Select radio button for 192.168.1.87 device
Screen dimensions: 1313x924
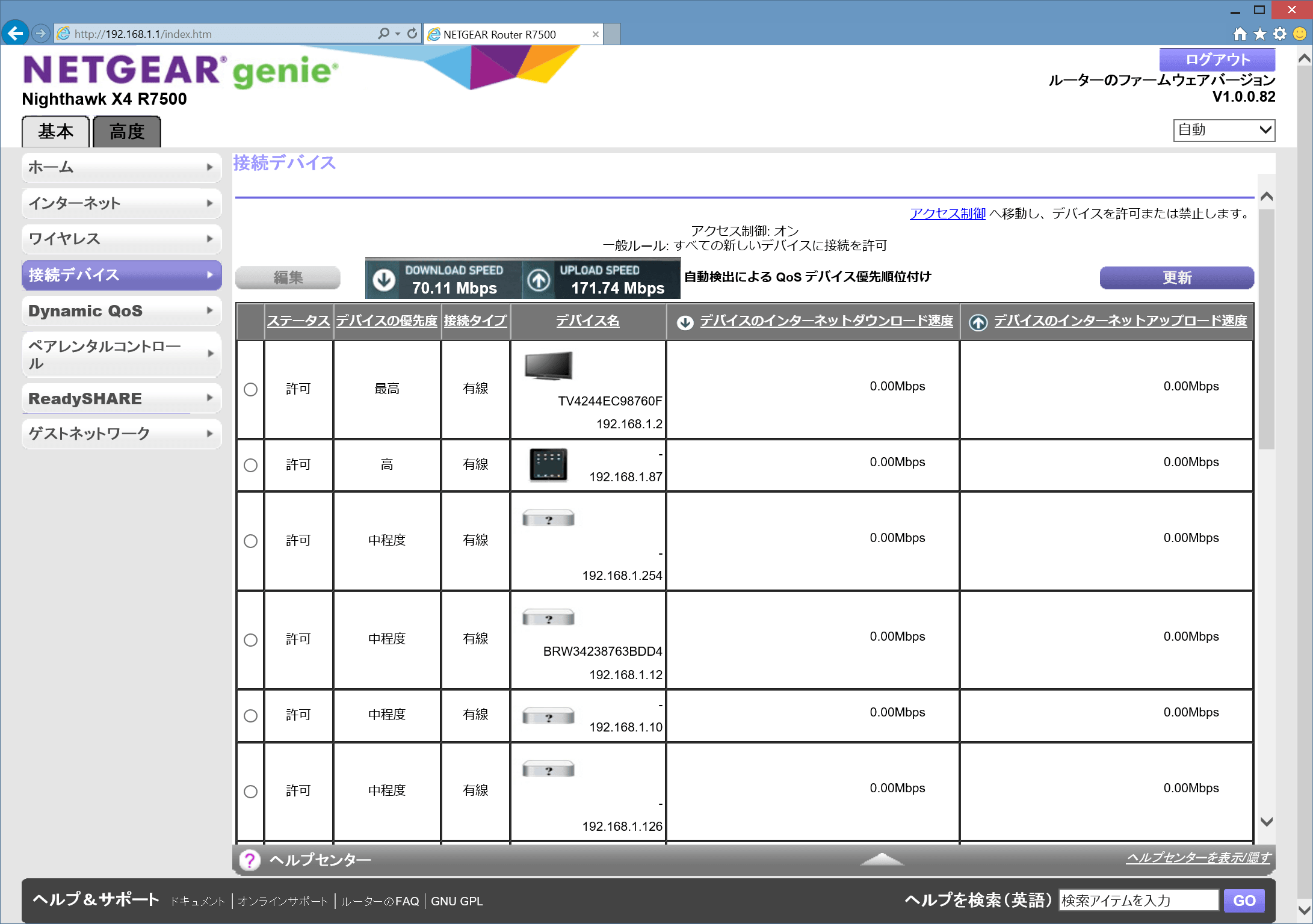(250, 465)
